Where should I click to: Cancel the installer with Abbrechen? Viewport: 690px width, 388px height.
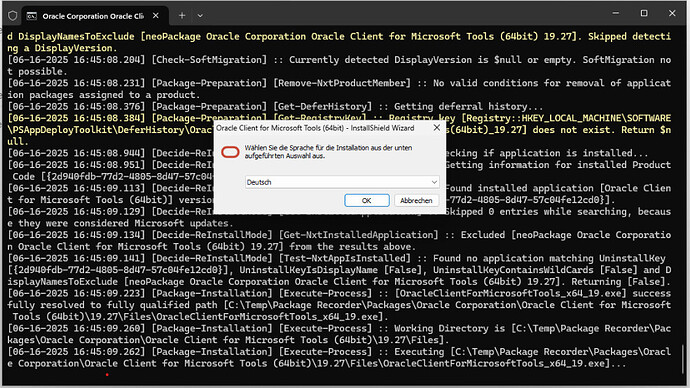point(416,200)
